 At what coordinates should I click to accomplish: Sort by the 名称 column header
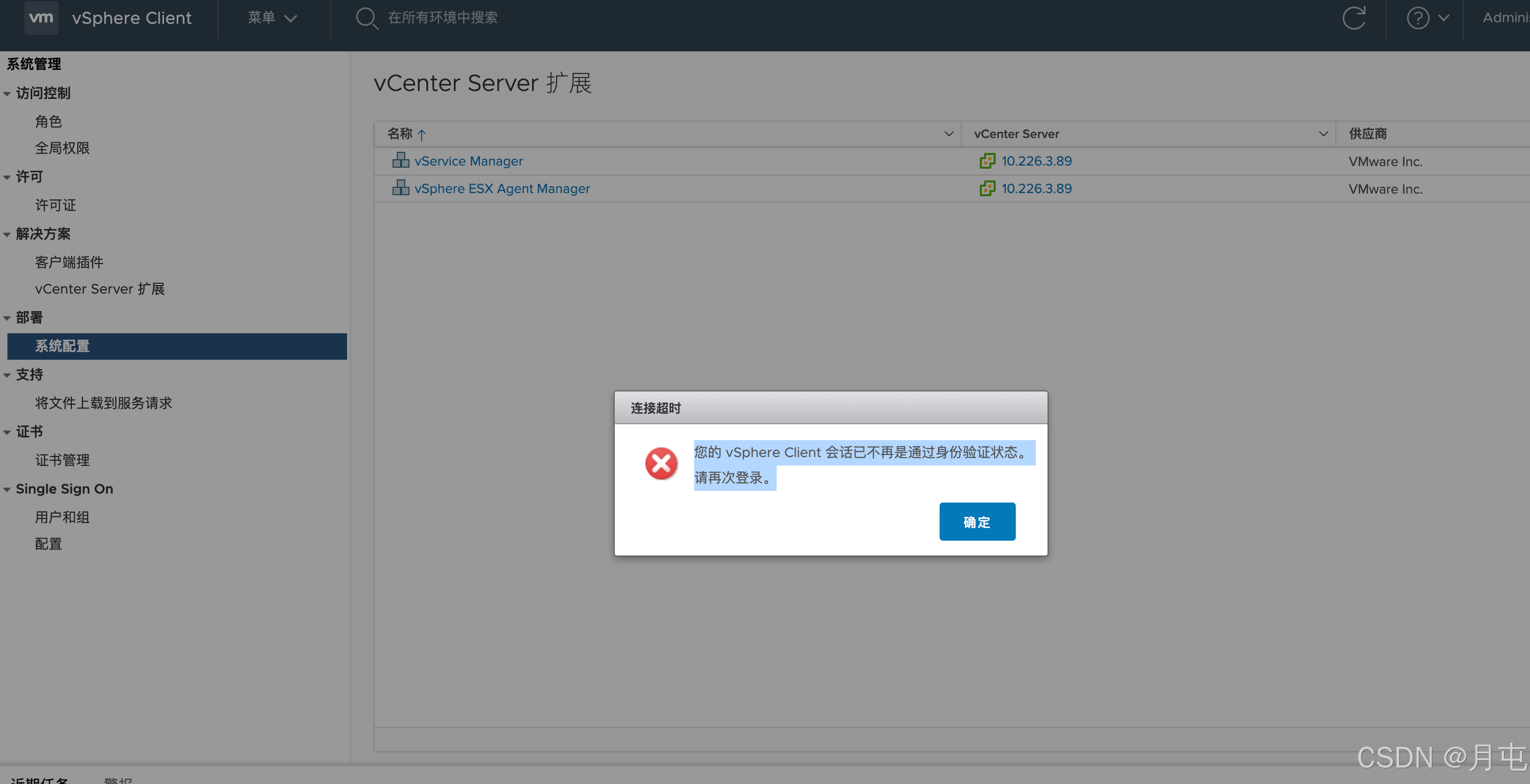[x=400, y=134]
